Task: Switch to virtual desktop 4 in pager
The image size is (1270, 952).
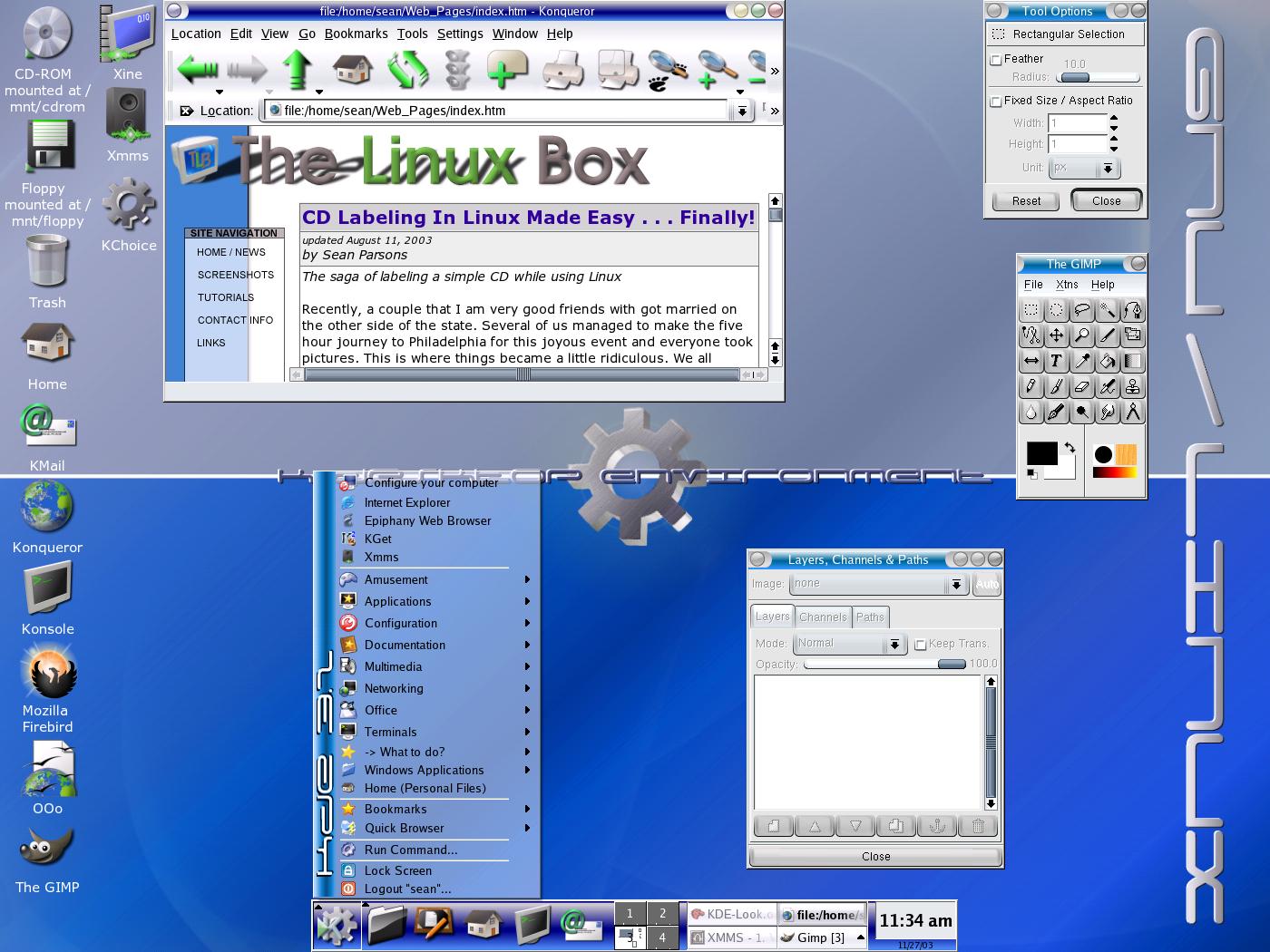Action: point(662,937)
